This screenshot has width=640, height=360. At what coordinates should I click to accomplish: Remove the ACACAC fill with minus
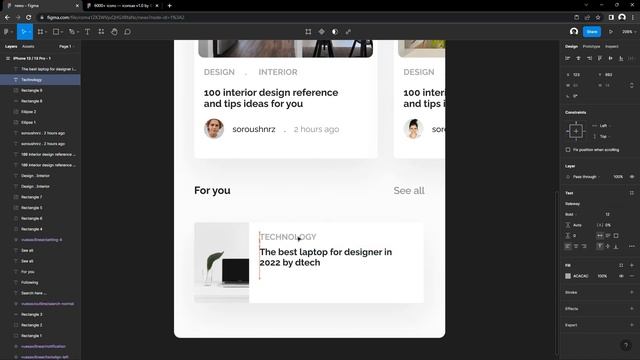pos(632,276)
